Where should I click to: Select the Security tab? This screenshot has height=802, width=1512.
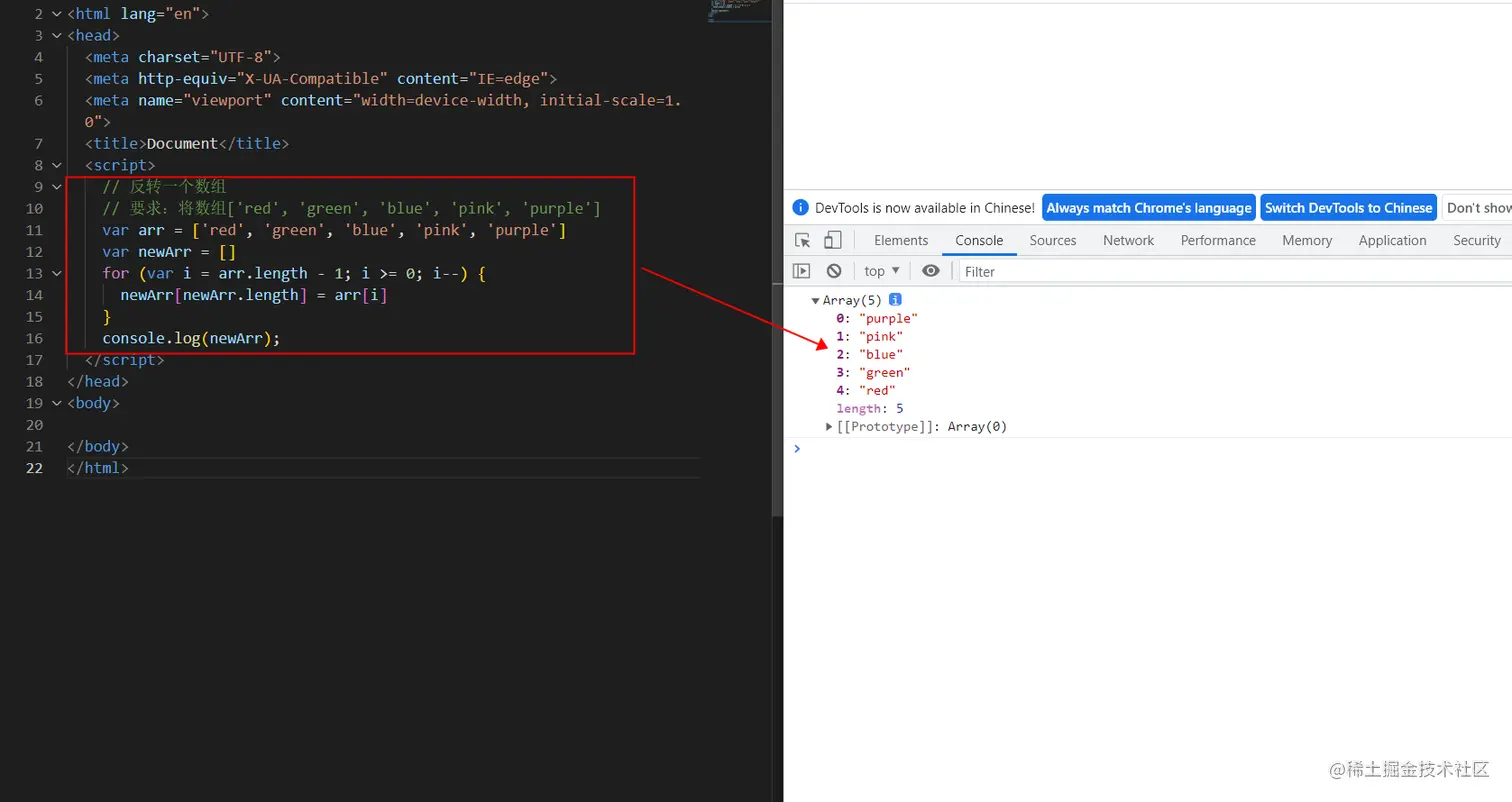coord(1477,240)
